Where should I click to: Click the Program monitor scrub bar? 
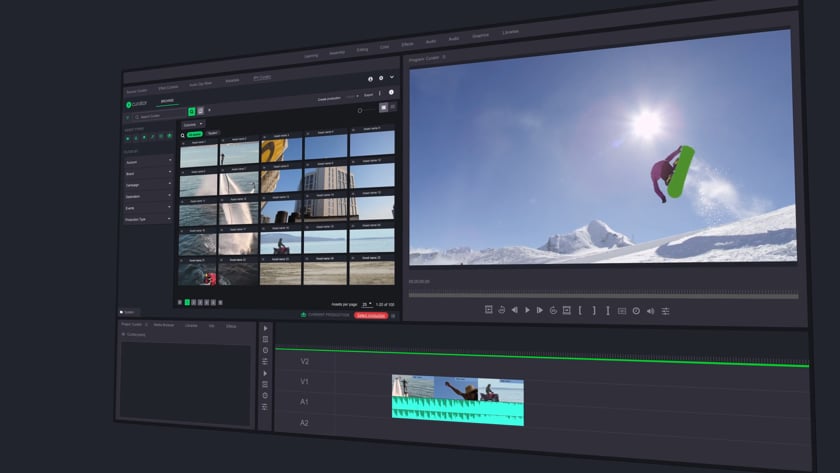(603, 295)
